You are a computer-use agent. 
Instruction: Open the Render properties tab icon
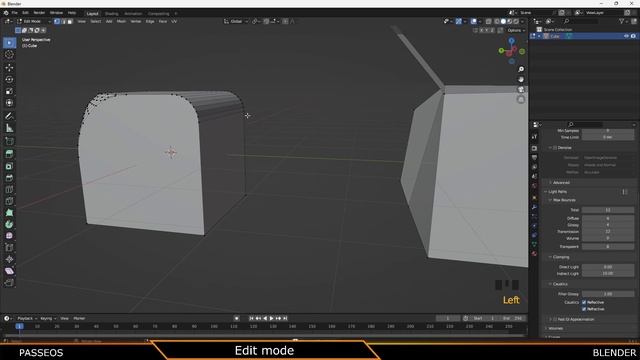click(535, 148)
